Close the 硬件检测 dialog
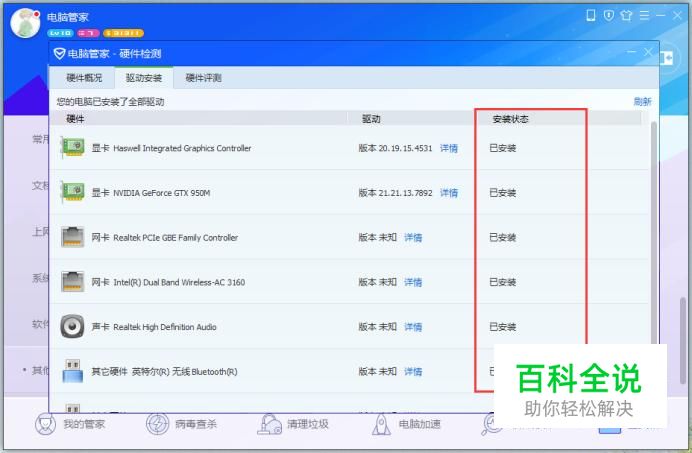The width and height of the screenshot is (692, 453). pyautogui.click(x=648, y=52)
